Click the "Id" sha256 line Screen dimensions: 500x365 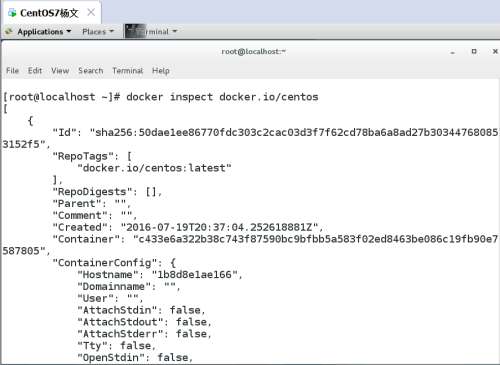(x=275, y=133)
